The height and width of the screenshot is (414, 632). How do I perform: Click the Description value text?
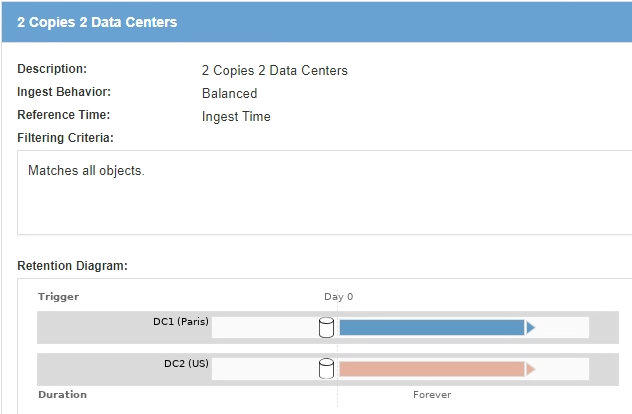pyautogui.click(x=274, y=70)
